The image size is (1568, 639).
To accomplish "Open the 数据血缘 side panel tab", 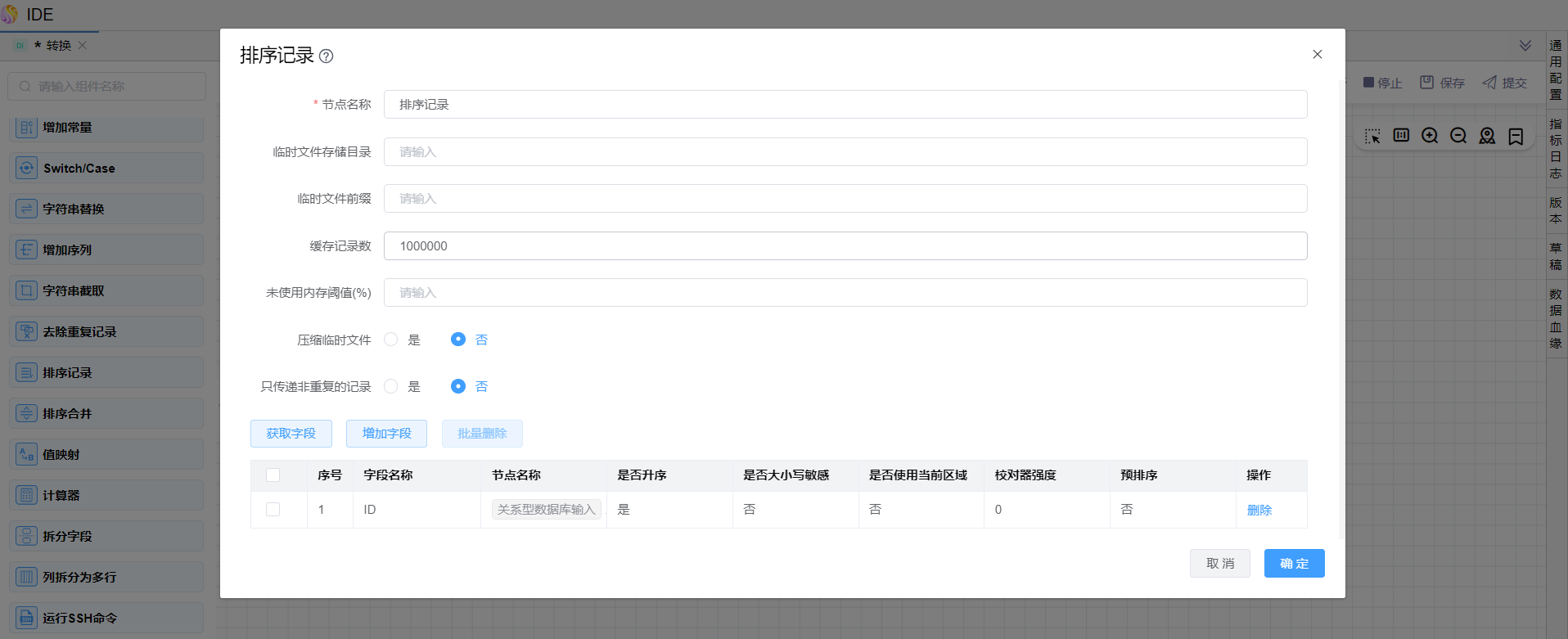I will [1556, 318].
